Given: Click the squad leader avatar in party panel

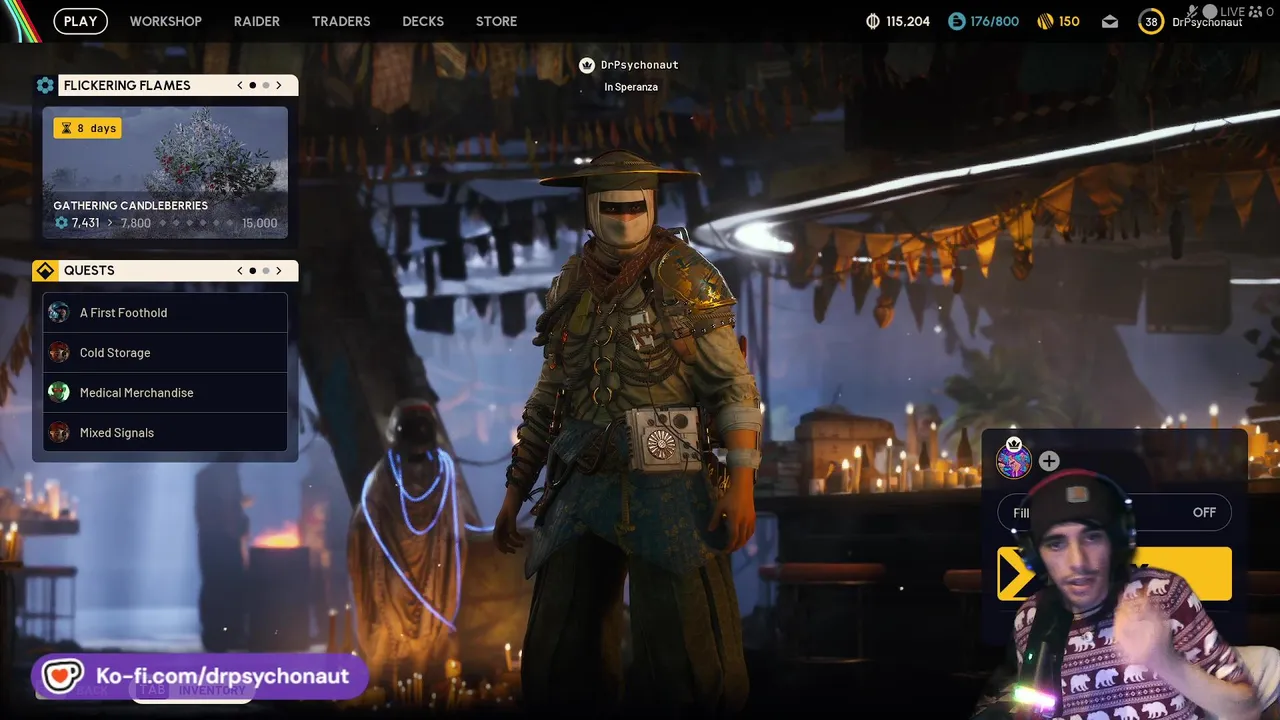Looking at the screenshot, I should tap(1014, 460).
